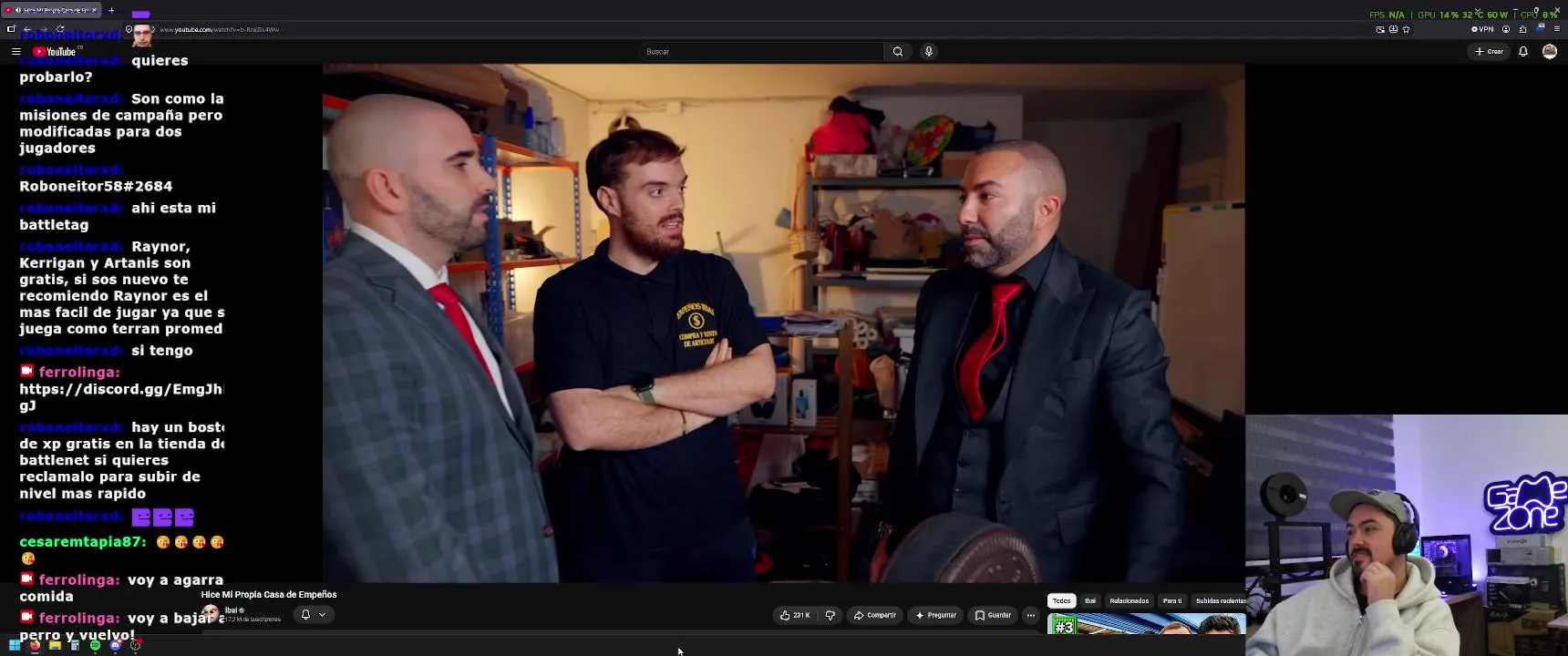Open YouTube notifications bell

click(x=1523, y=52)
